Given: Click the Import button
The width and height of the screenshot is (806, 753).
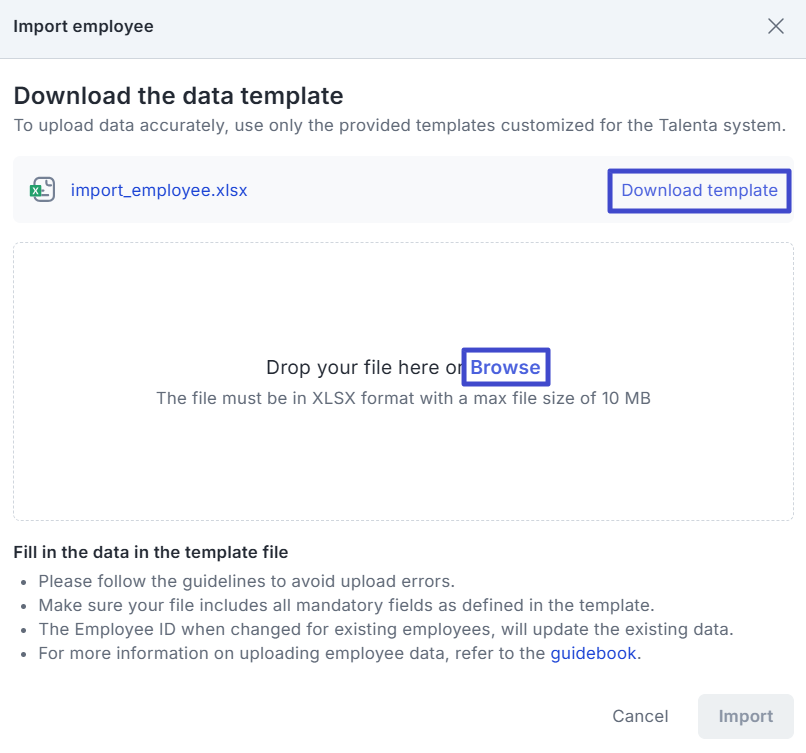Looking at the screenshot, I should [x=745, y=716].
